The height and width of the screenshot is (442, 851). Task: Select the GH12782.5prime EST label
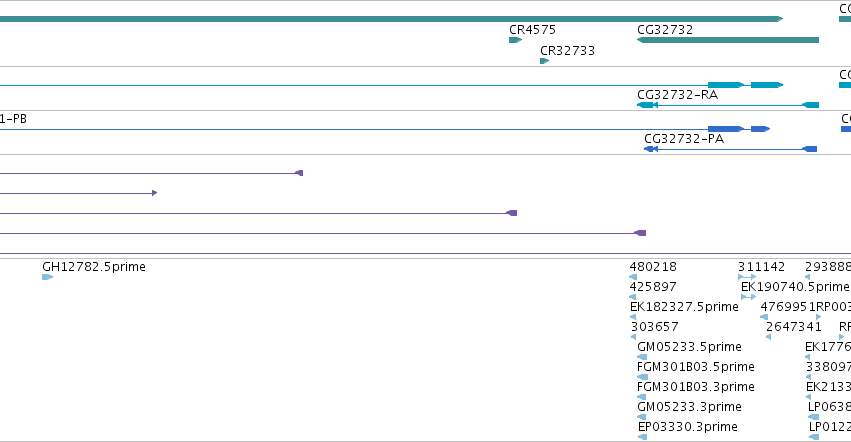pyautogui.click(x=94, y=267)
